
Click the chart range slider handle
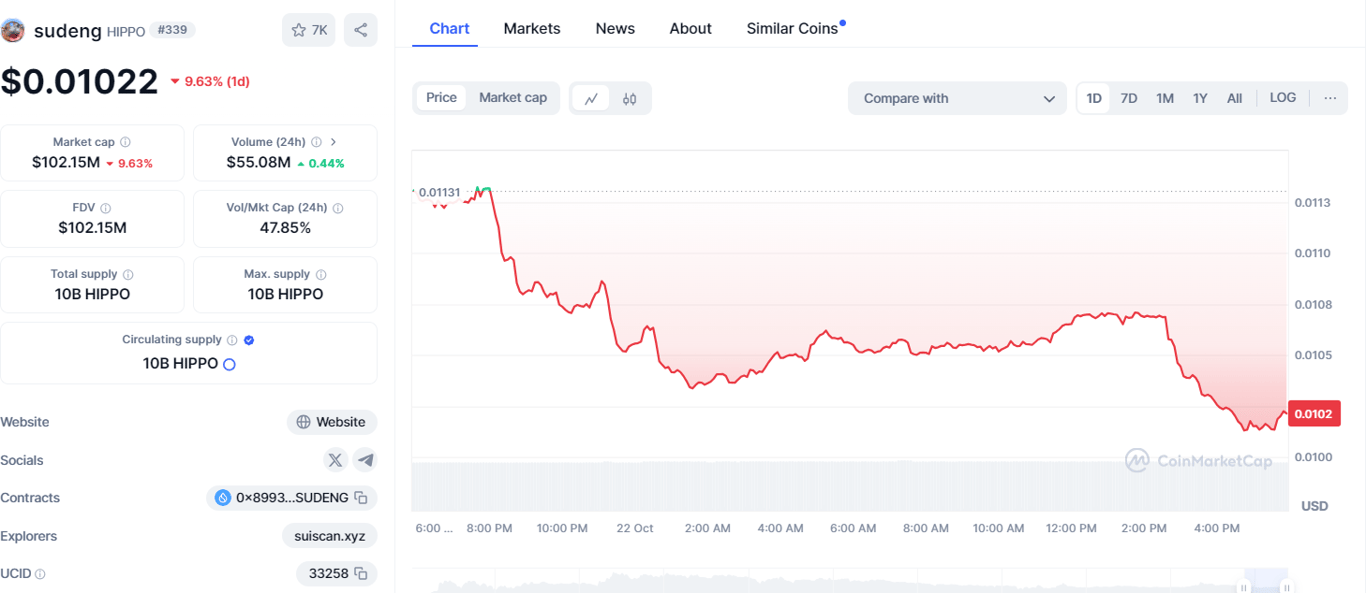point(1245,588)
